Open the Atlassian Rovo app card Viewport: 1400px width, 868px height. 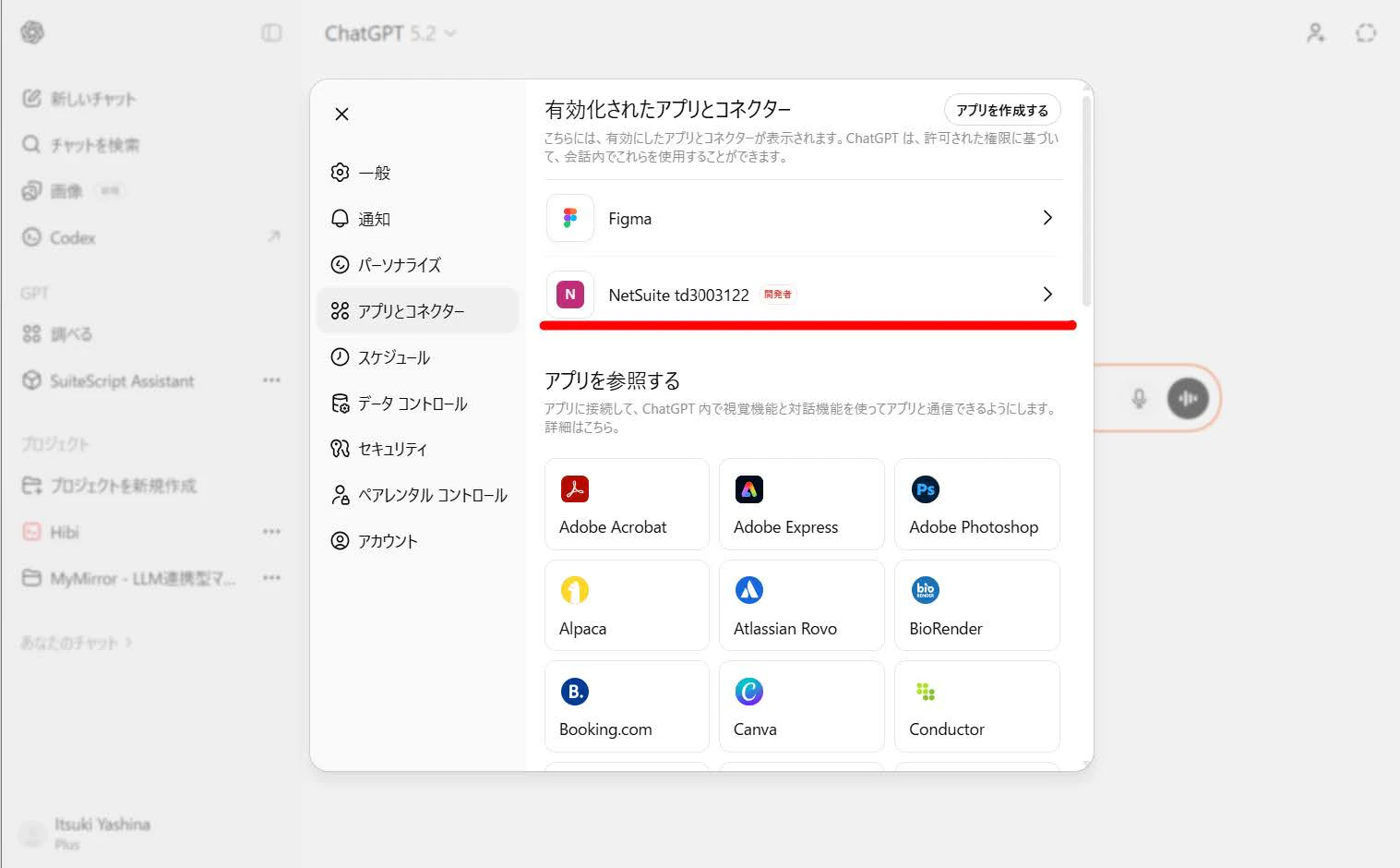coord(801,606)
